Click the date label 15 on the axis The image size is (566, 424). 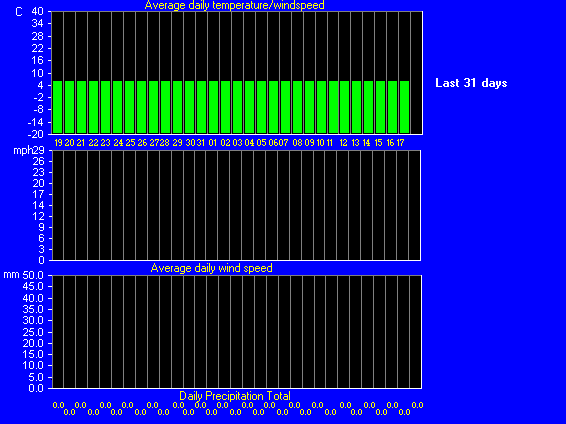coord(378,143)
